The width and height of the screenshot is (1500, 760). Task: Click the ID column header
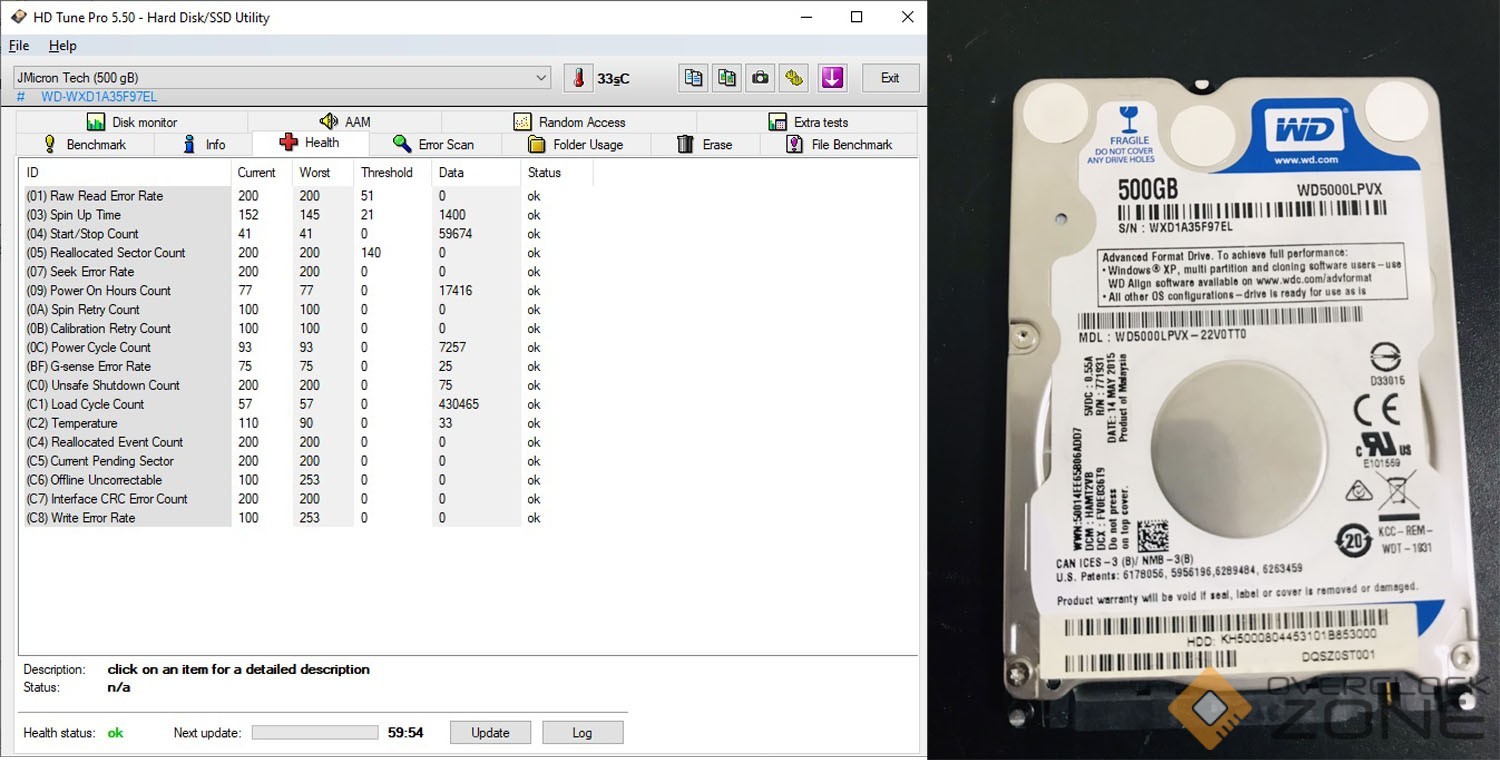tap(126, 173)
